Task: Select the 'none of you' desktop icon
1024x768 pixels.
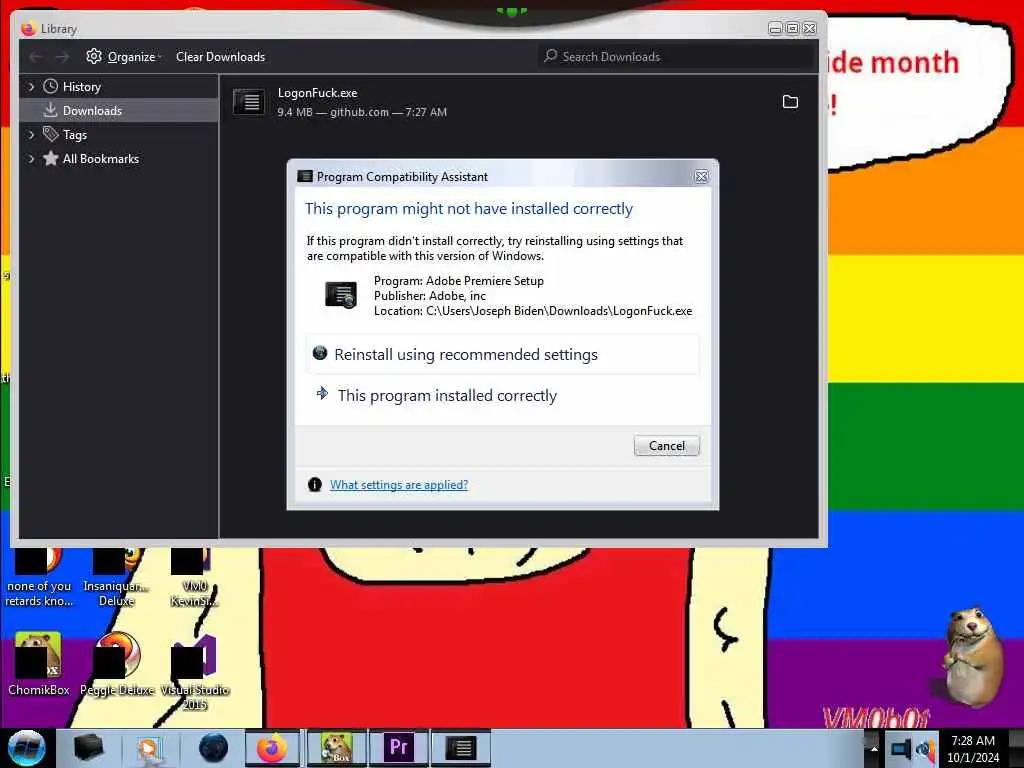Action: [39, 579]
